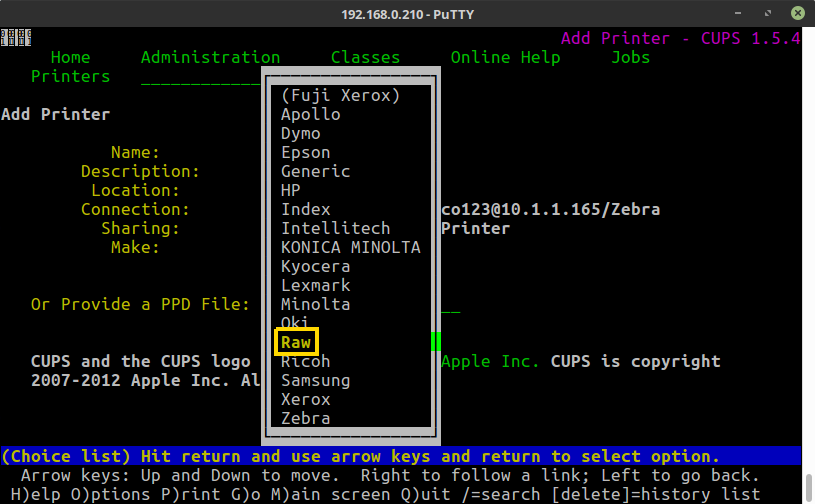Viewport: 815px width, 504px height.
Task: Select Raw in the make list
Action: click(296, 342)
